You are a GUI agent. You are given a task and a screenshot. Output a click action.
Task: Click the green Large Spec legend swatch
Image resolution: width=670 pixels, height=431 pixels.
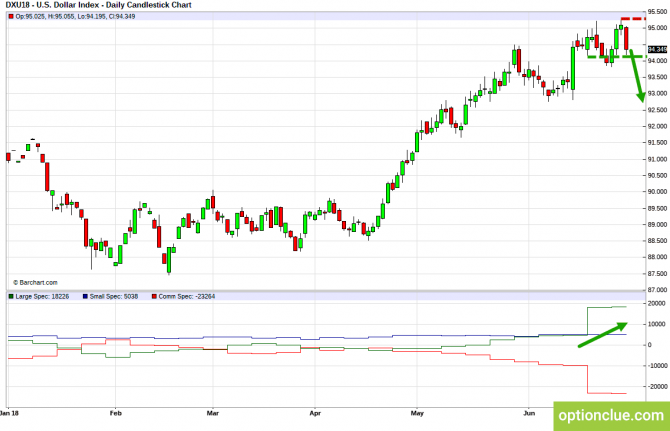point(11,296)
